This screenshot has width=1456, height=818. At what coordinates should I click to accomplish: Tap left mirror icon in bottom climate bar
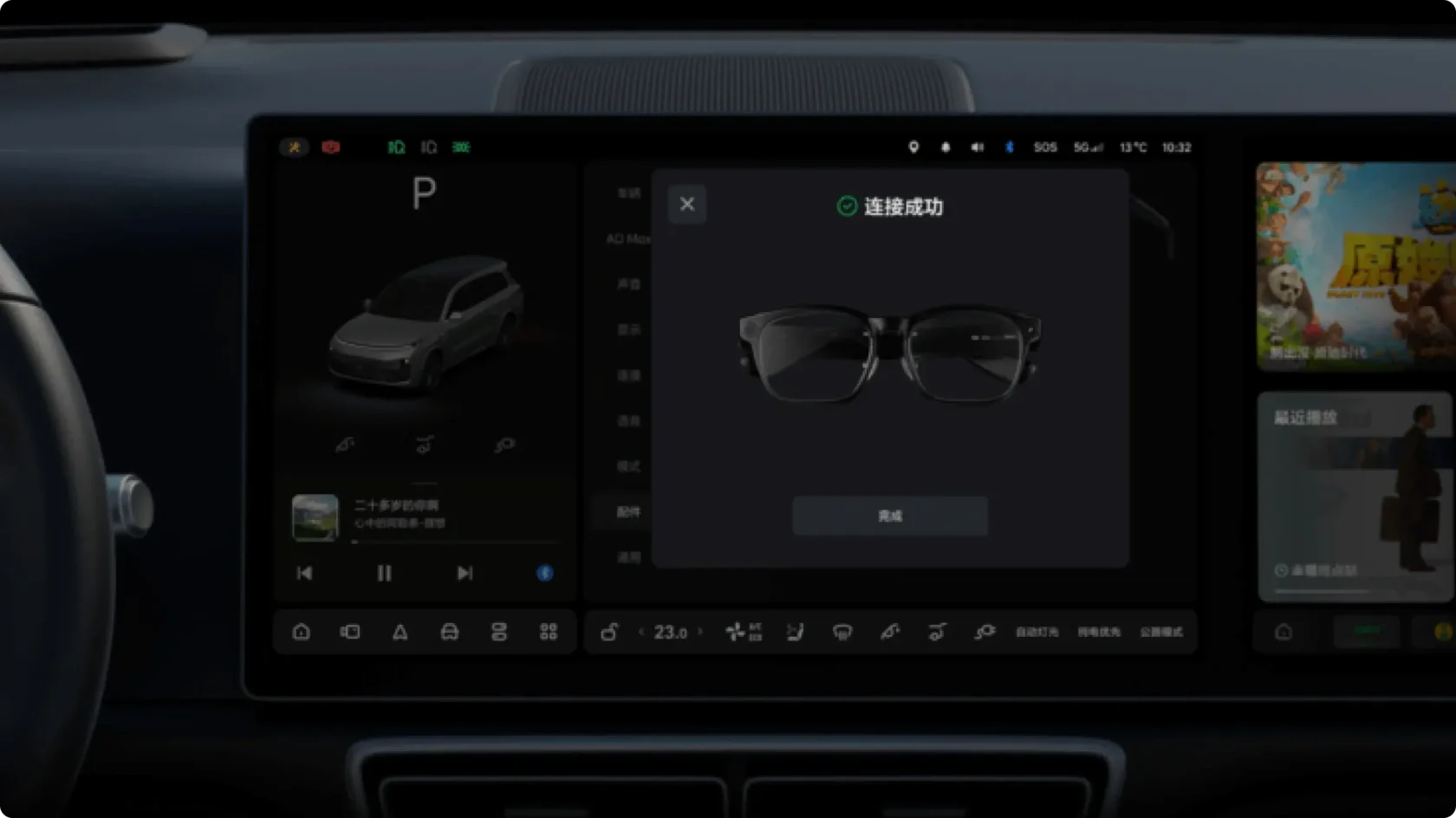point(890,632)
